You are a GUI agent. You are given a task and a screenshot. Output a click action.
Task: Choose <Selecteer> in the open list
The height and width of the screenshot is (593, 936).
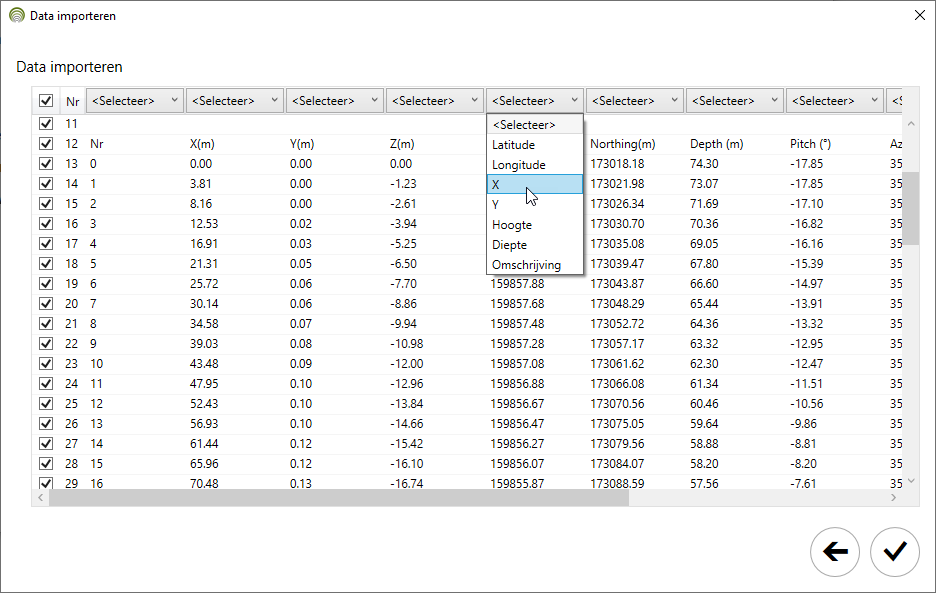[535, 125]
